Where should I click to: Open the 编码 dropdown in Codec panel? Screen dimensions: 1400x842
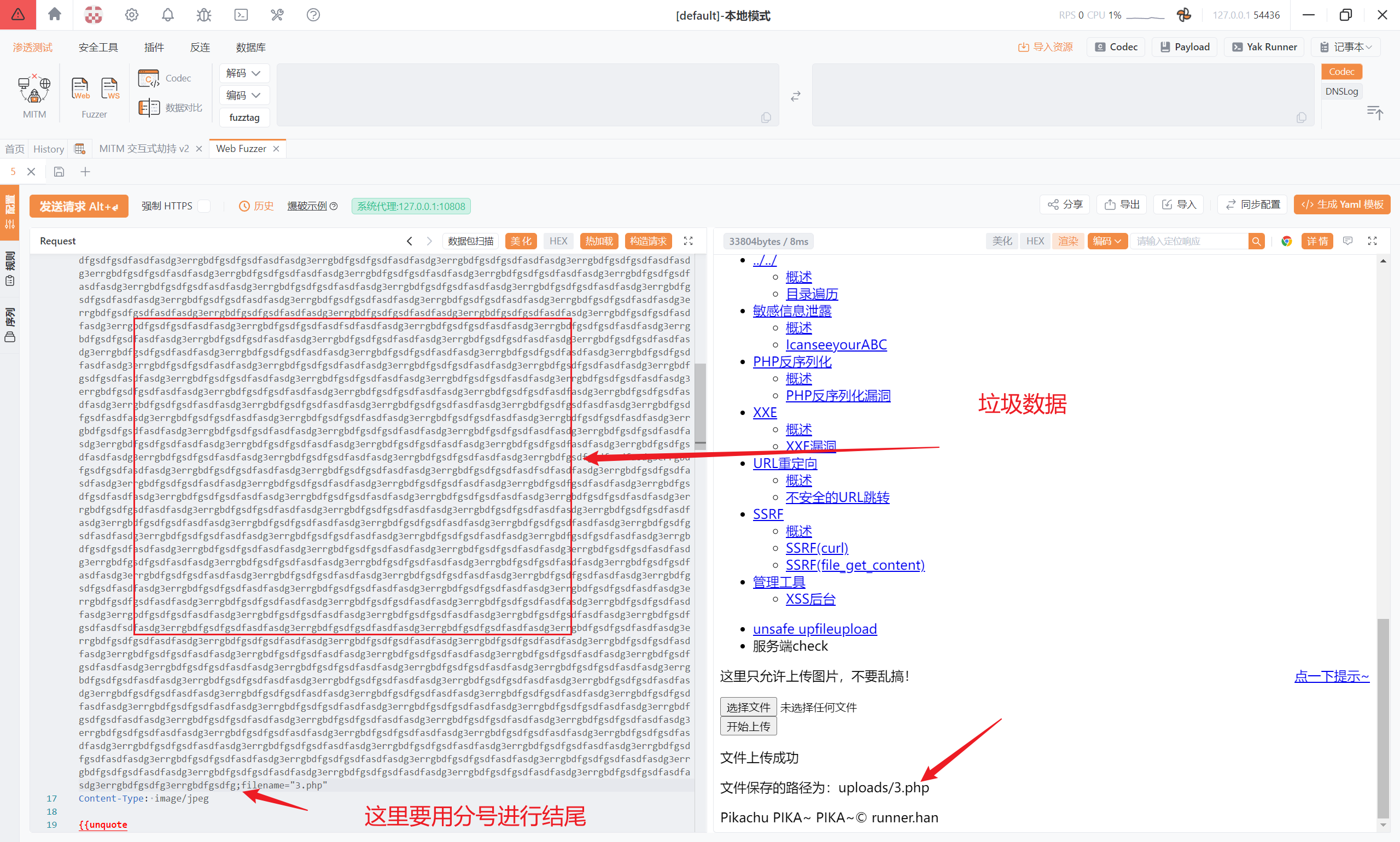tap(243, 95)
